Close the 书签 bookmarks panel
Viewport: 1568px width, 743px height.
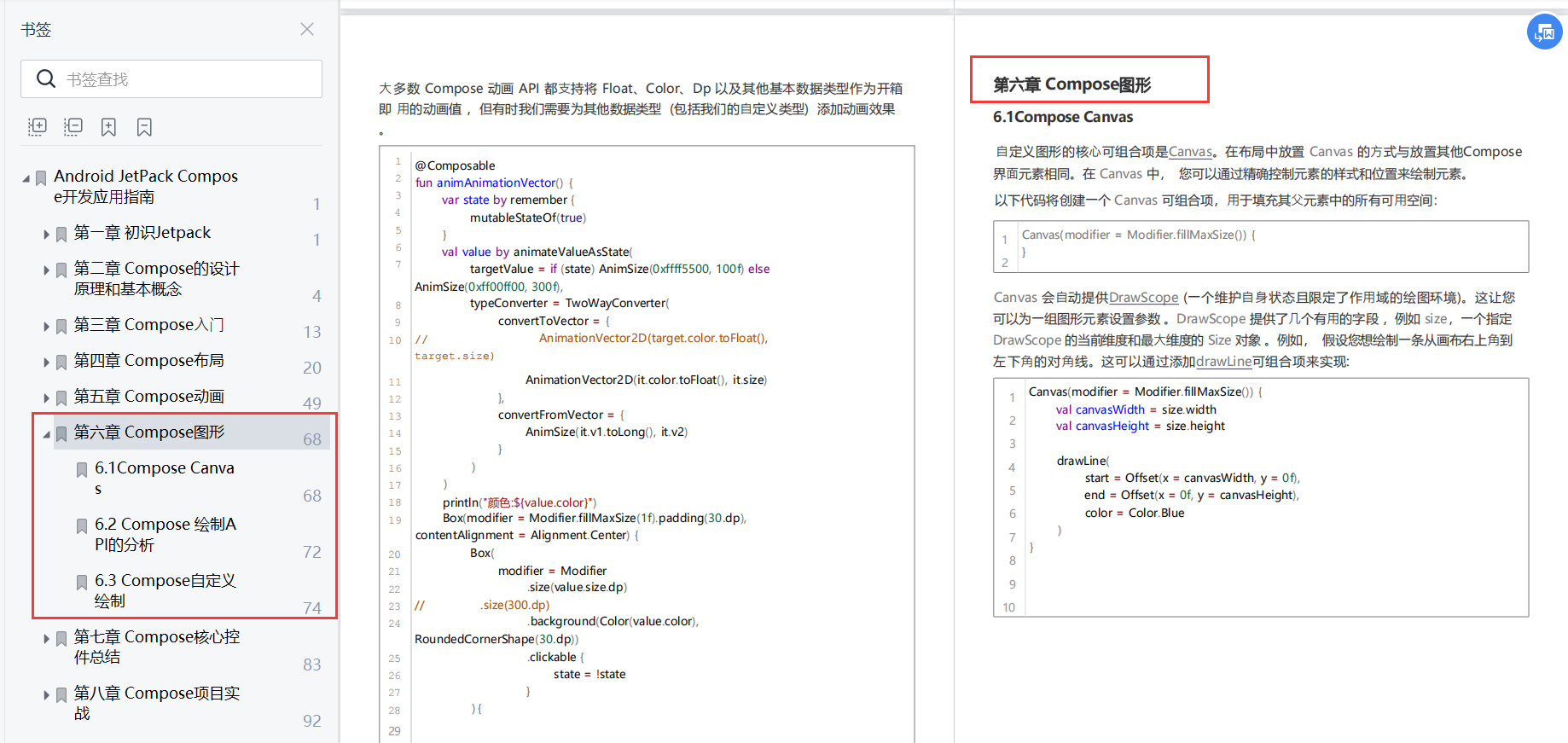point(307,29)
